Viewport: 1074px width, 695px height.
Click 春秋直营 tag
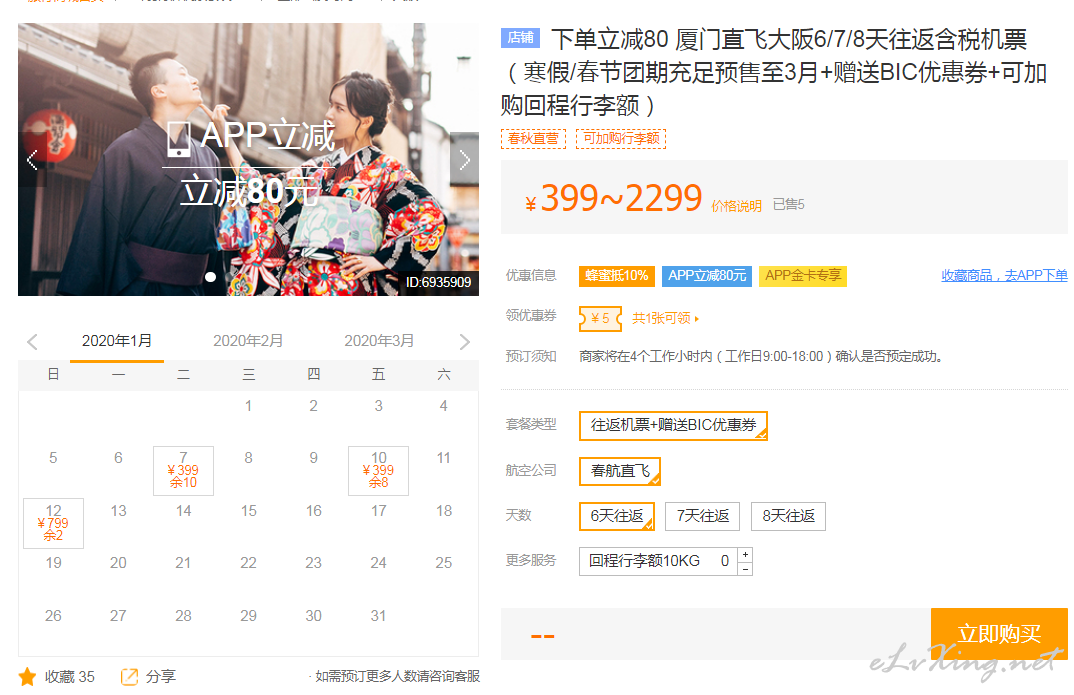click(x=533, y=138)
